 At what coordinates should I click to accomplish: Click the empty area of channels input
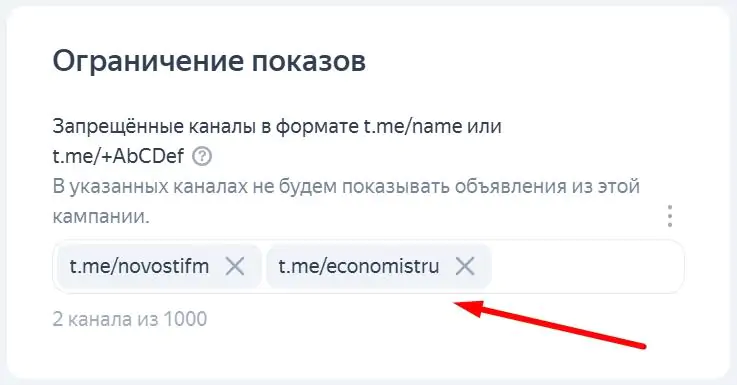[585, 267]
